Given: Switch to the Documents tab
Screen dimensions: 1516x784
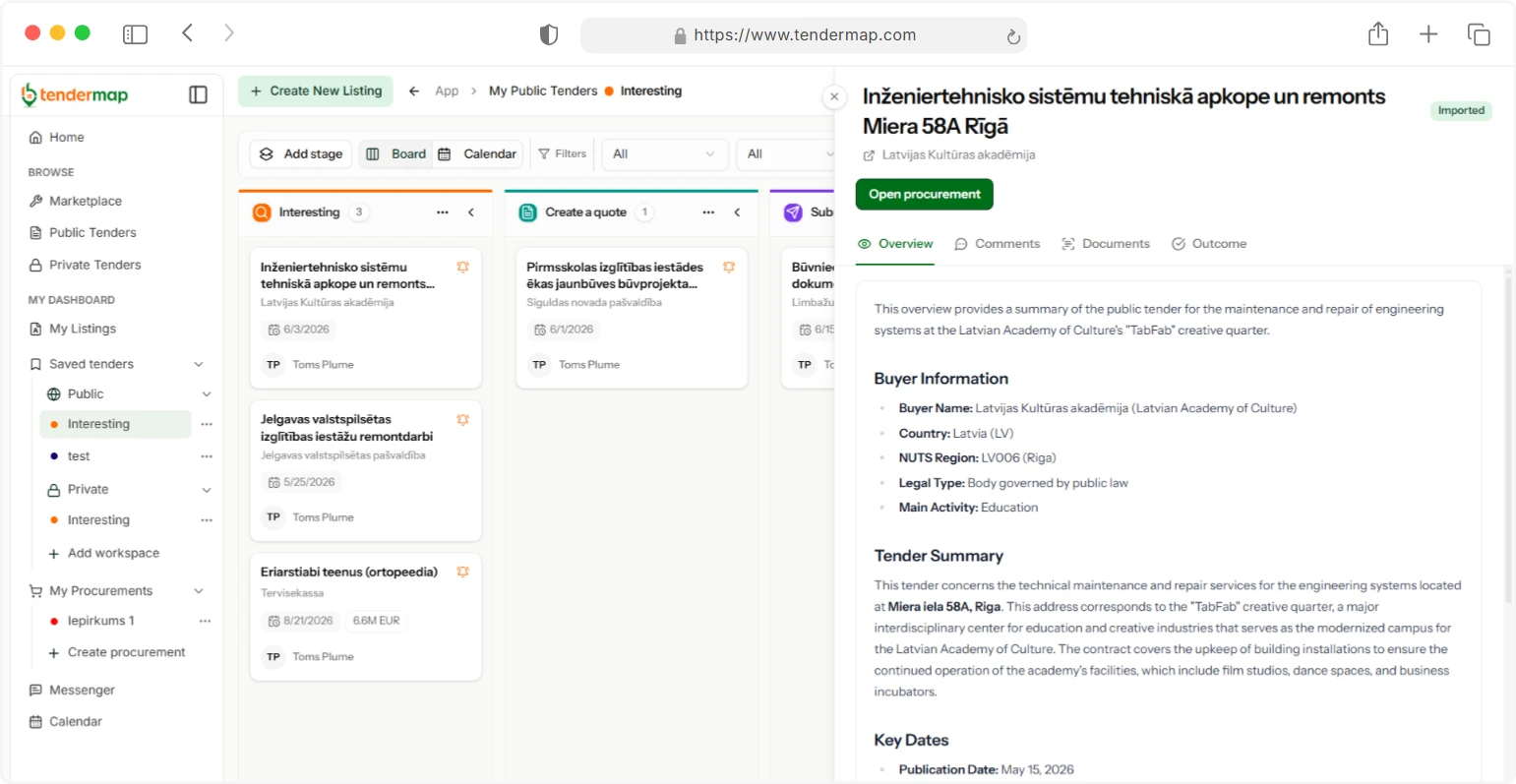Looking at the screenshot, I should coord(1106,244).
